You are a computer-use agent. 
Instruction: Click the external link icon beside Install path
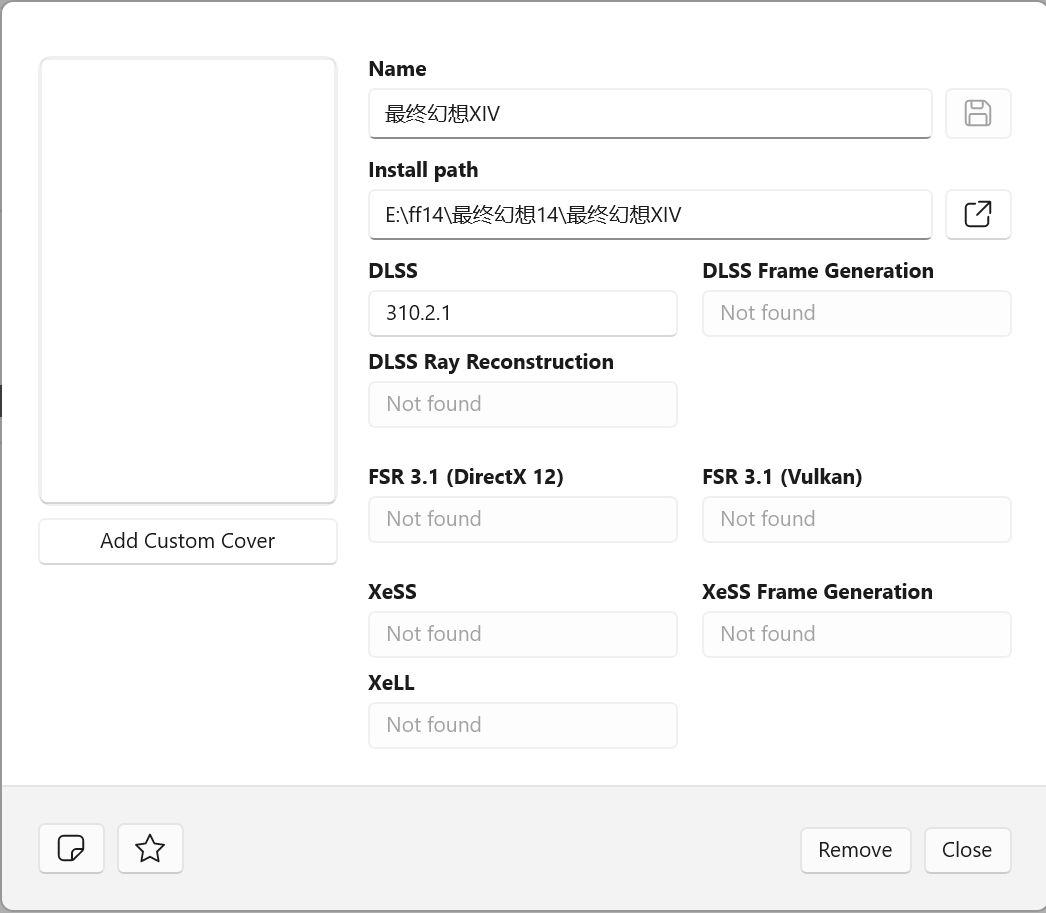point(978,214)
